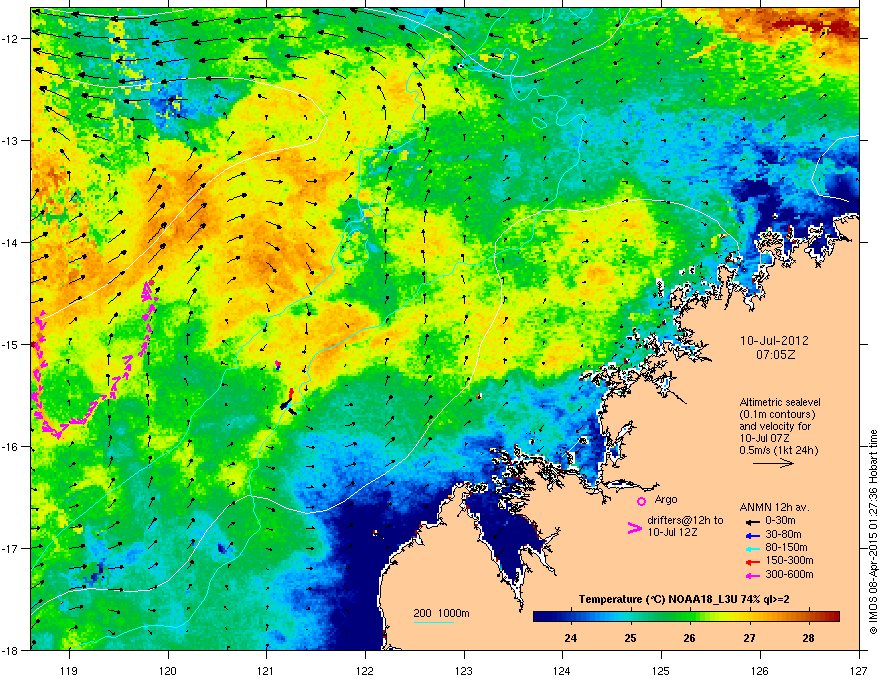Click the '10-Jul 07Z' legend line
This screenshot has width=880, height=680.
(x=765, y=438)
